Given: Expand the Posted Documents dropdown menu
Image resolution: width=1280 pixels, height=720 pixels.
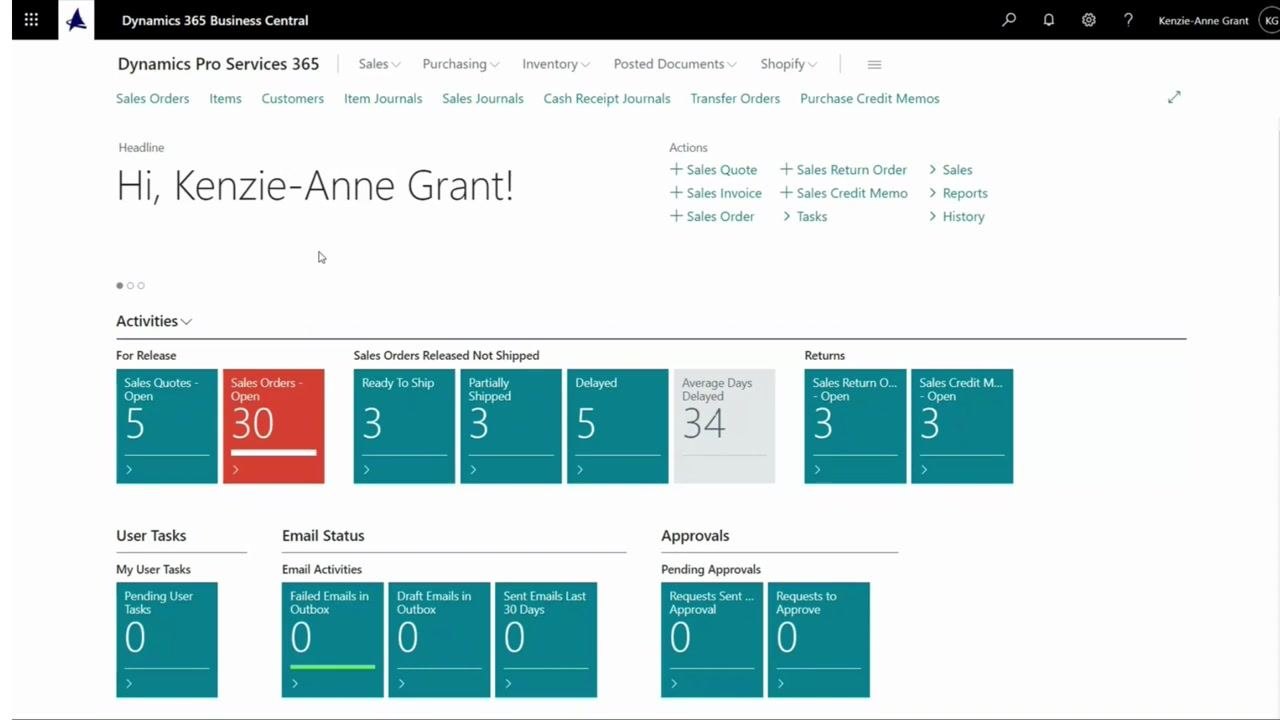Looking at the screenshot, I should tap(675, 64).
